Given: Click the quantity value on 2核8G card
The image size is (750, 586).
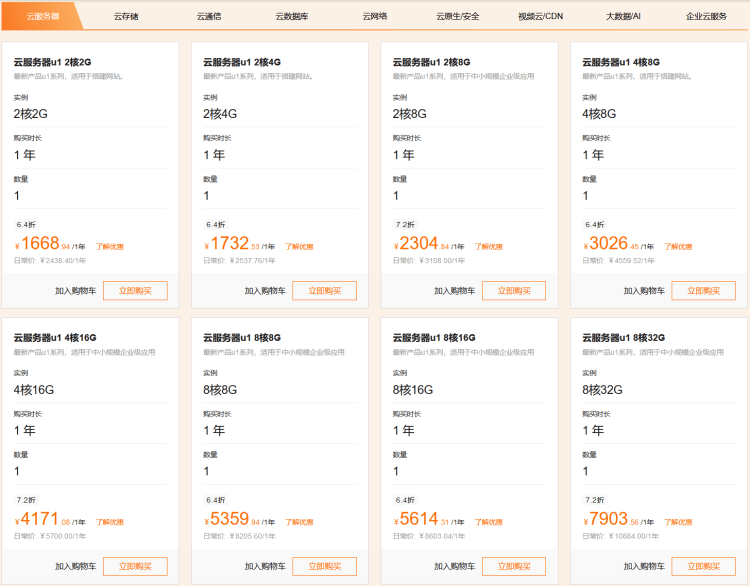Looking at the screenshot, I should coord(396,195).
